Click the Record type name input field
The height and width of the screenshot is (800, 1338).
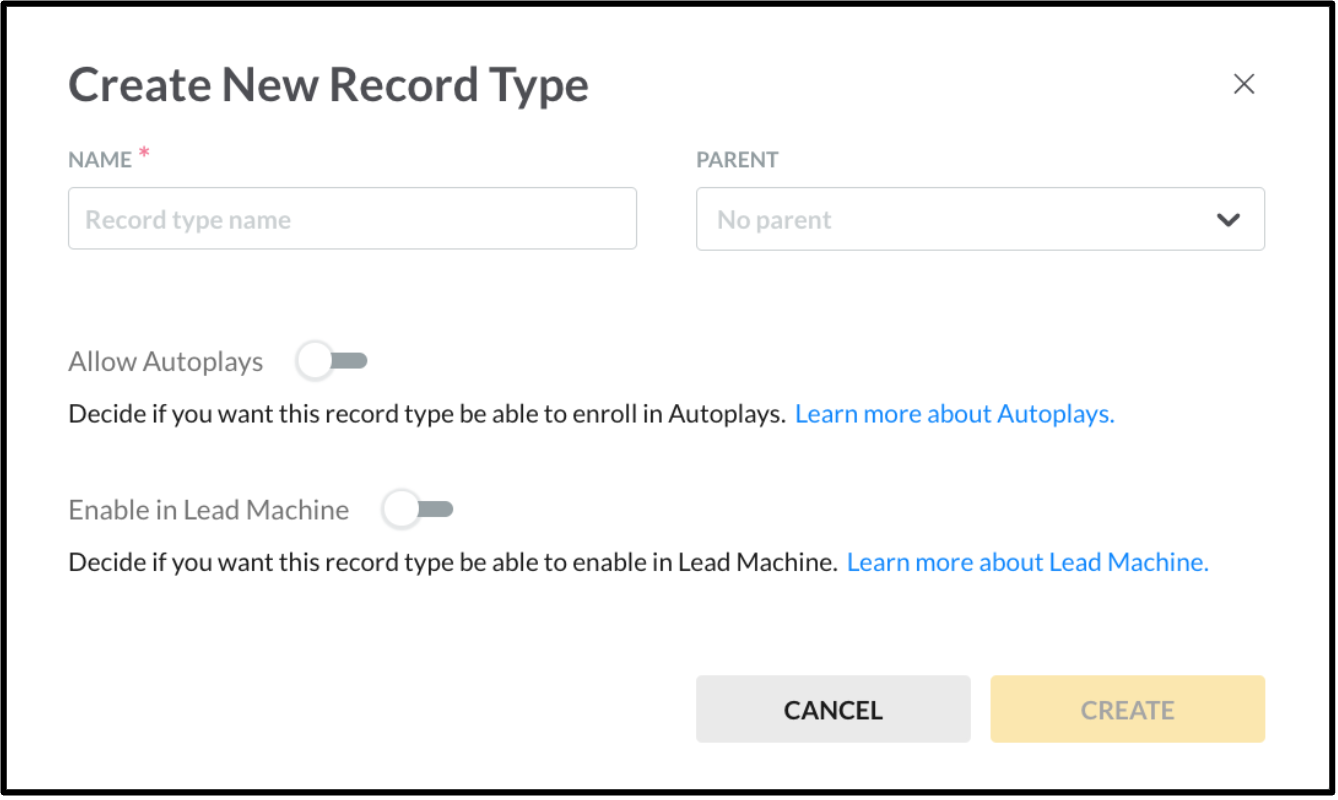352,219
